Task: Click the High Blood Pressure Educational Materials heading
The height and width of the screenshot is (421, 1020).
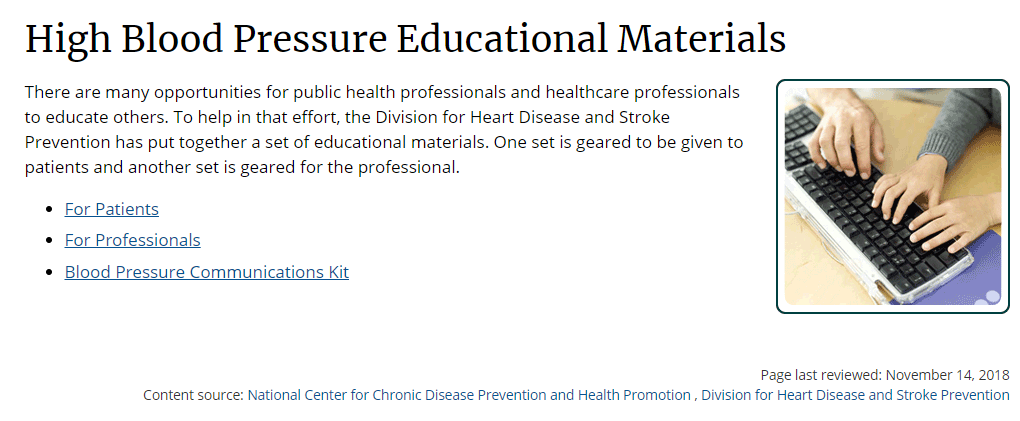Action: (x=405, y=38)
